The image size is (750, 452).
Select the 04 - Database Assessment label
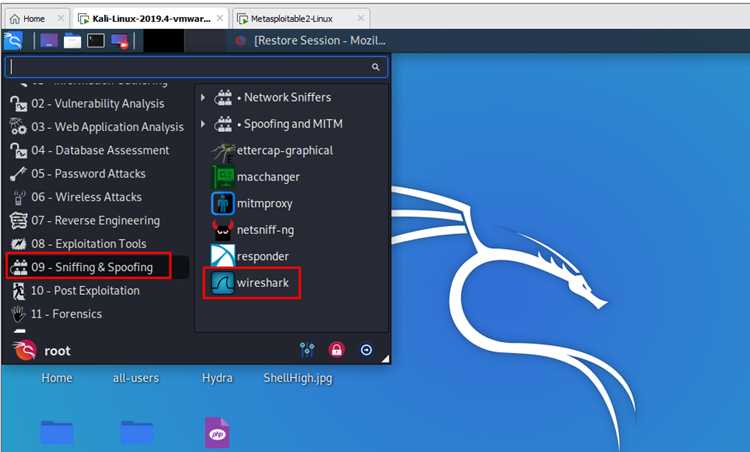[100, 150]
